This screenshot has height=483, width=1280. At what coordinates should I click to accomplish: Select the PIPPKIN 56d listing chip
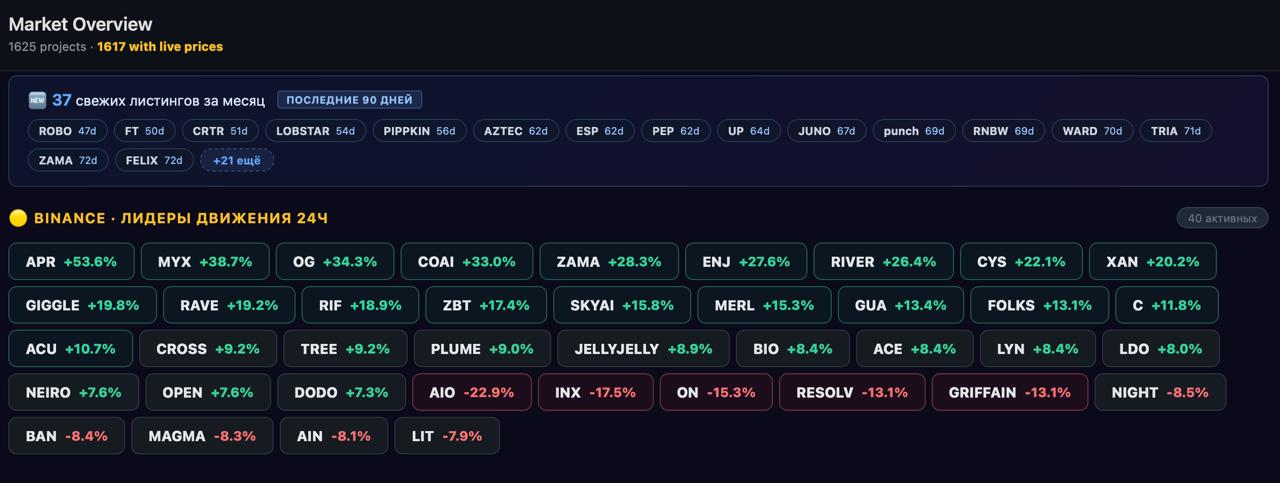(419, 131)
